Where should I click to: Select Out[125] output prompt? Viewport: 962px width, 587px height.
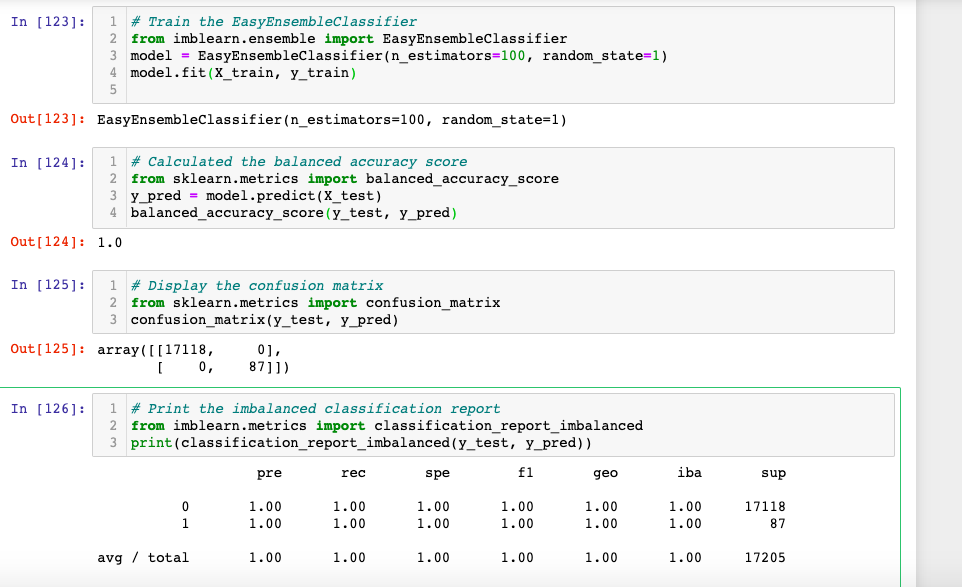coord(48,349)
